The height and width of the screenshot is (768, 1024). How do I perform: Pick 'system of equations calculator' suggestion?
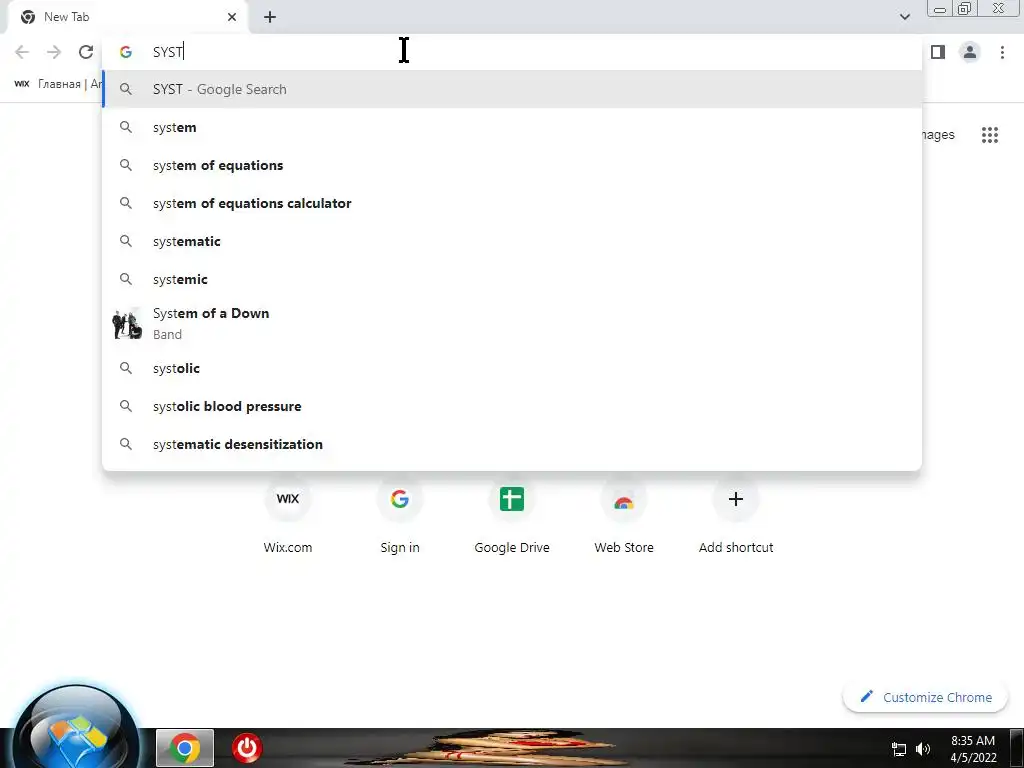(x=512, y=203)
